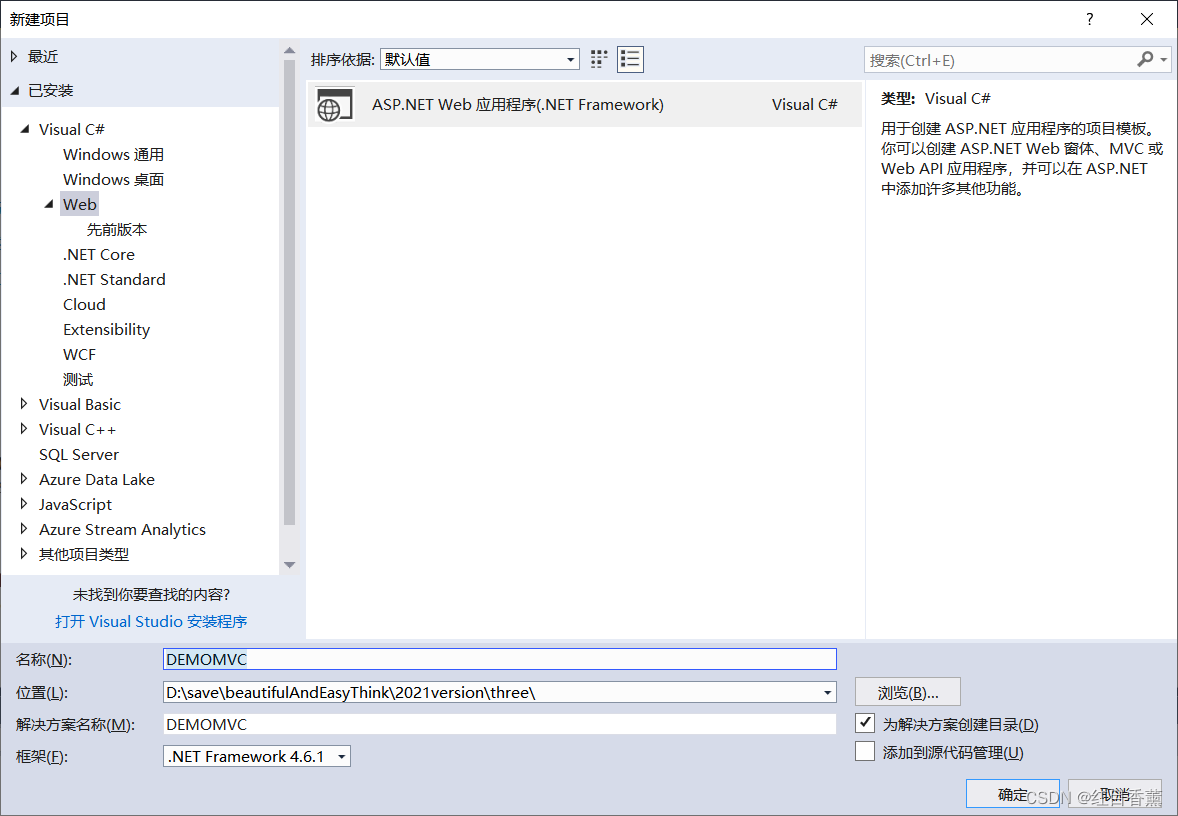
Task: Click the tree vertical scrollbar thumb
Action: [x=289, y=292]
